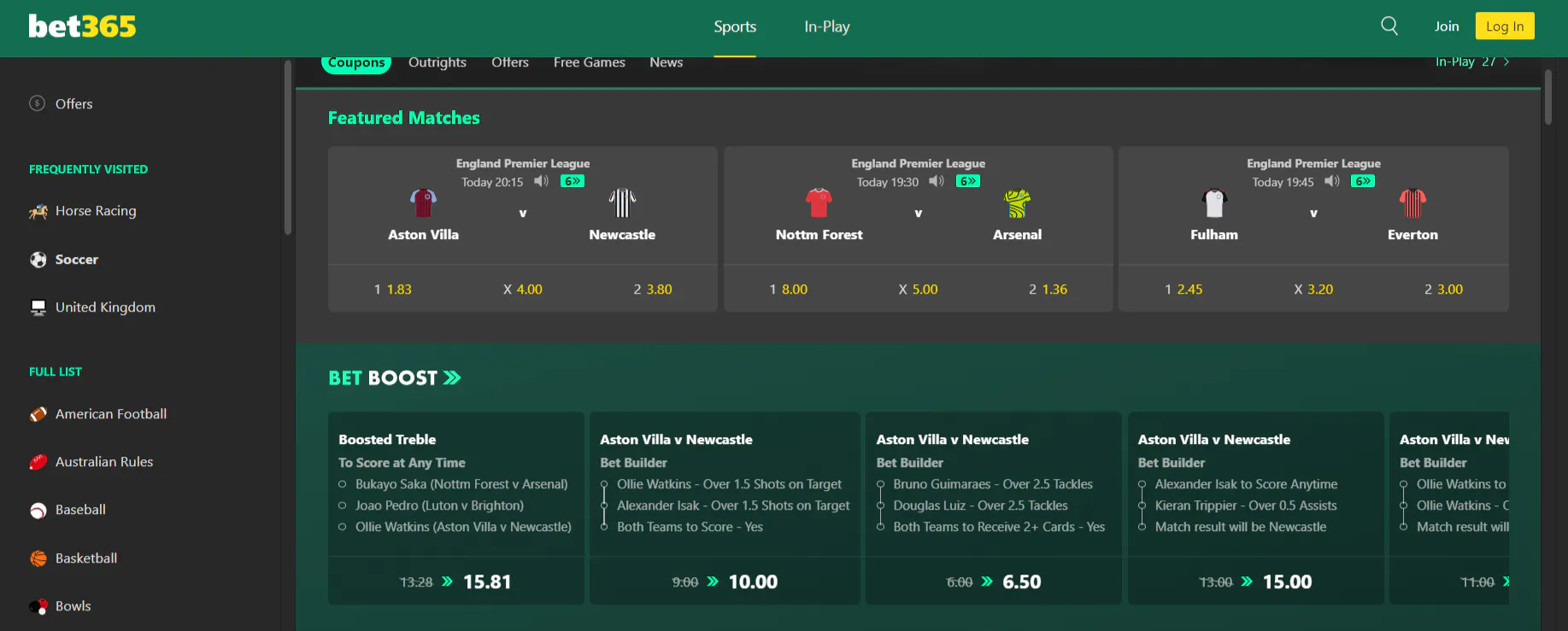
Task: Add Bet Builder boosted to 10.00
Action: [725, 581]
